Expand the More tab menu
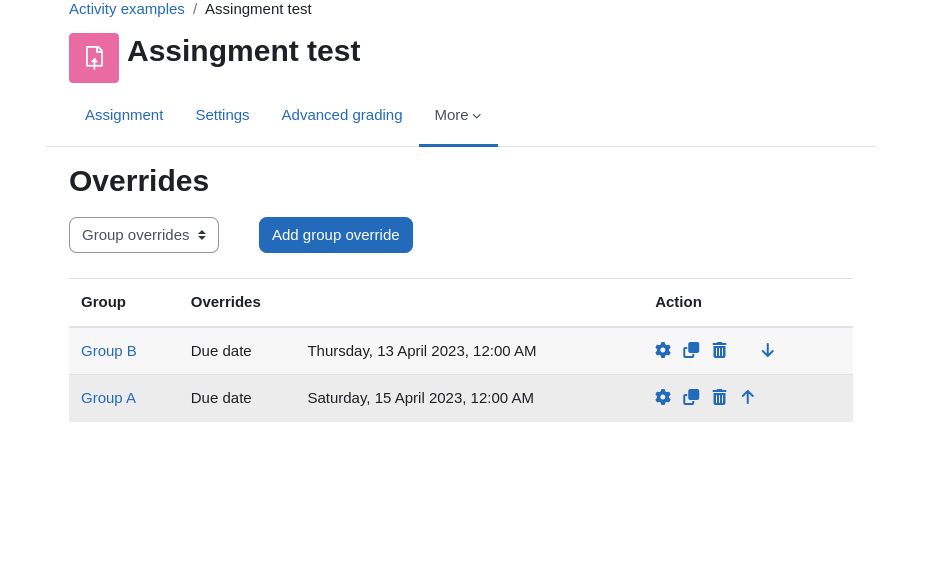925x561 pixels. pos(458,115)
